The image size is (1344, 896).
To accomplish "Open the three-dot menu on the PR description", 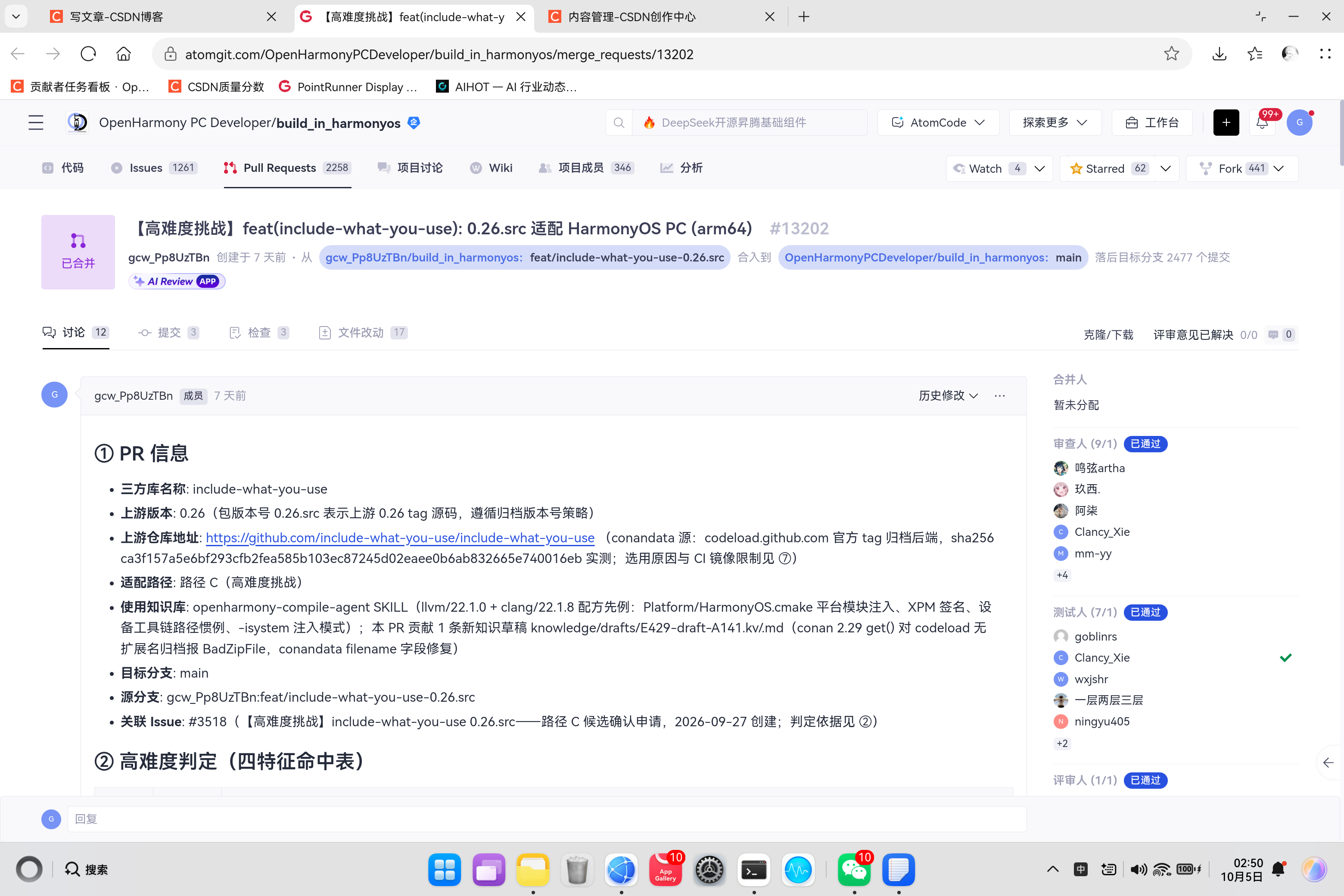I will pos(999,395).
